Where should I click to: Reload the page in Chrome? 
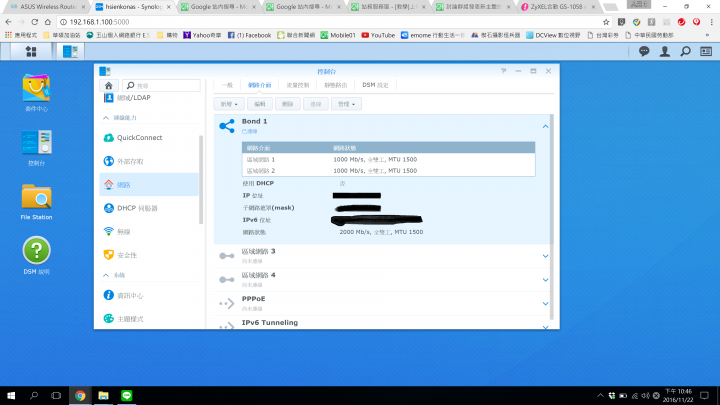pos(34,22)
